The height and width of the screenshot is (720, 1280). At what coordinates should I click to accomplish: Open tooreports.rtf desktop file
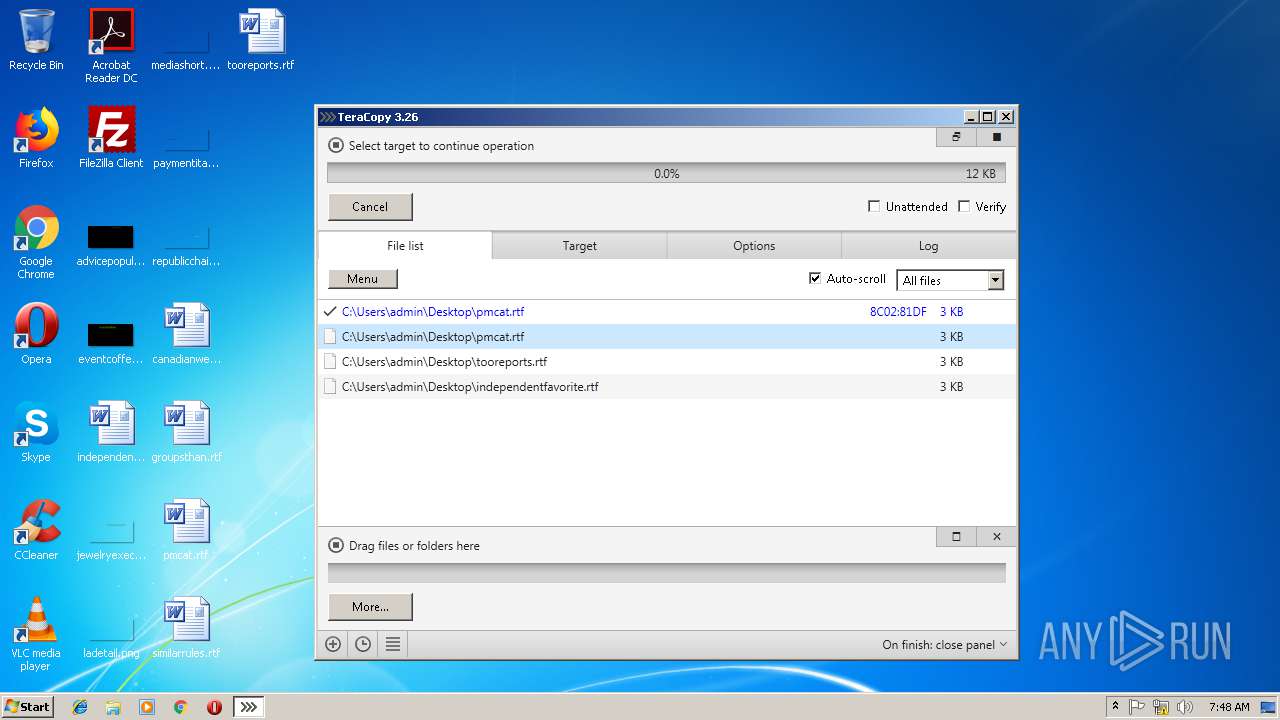tap(261, 40)
